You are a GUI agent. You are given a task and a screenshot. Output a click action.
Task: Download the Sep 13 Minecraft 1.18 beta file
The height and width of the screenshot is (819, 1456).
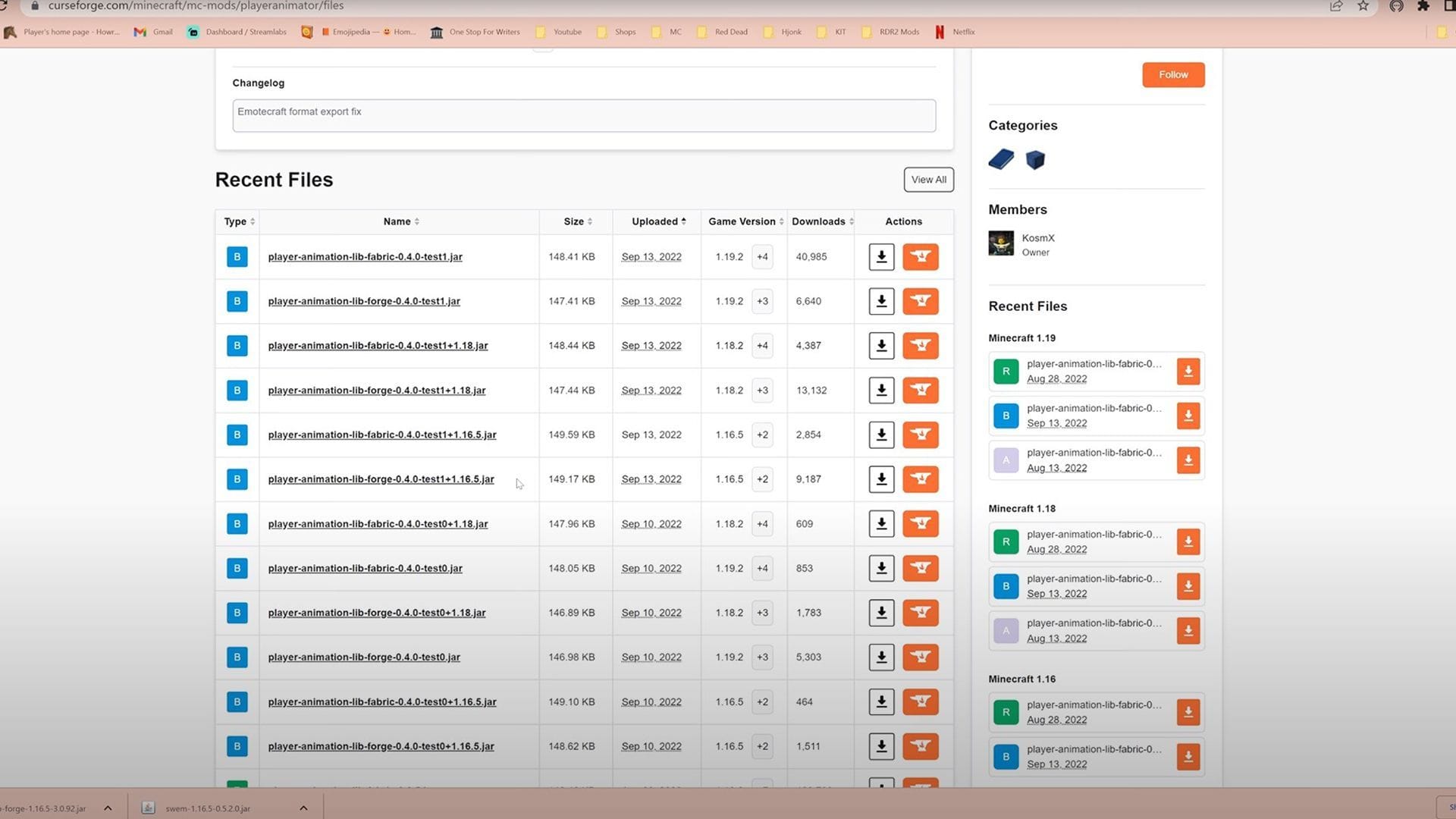pyautogui.click(x=1188, y=587)
